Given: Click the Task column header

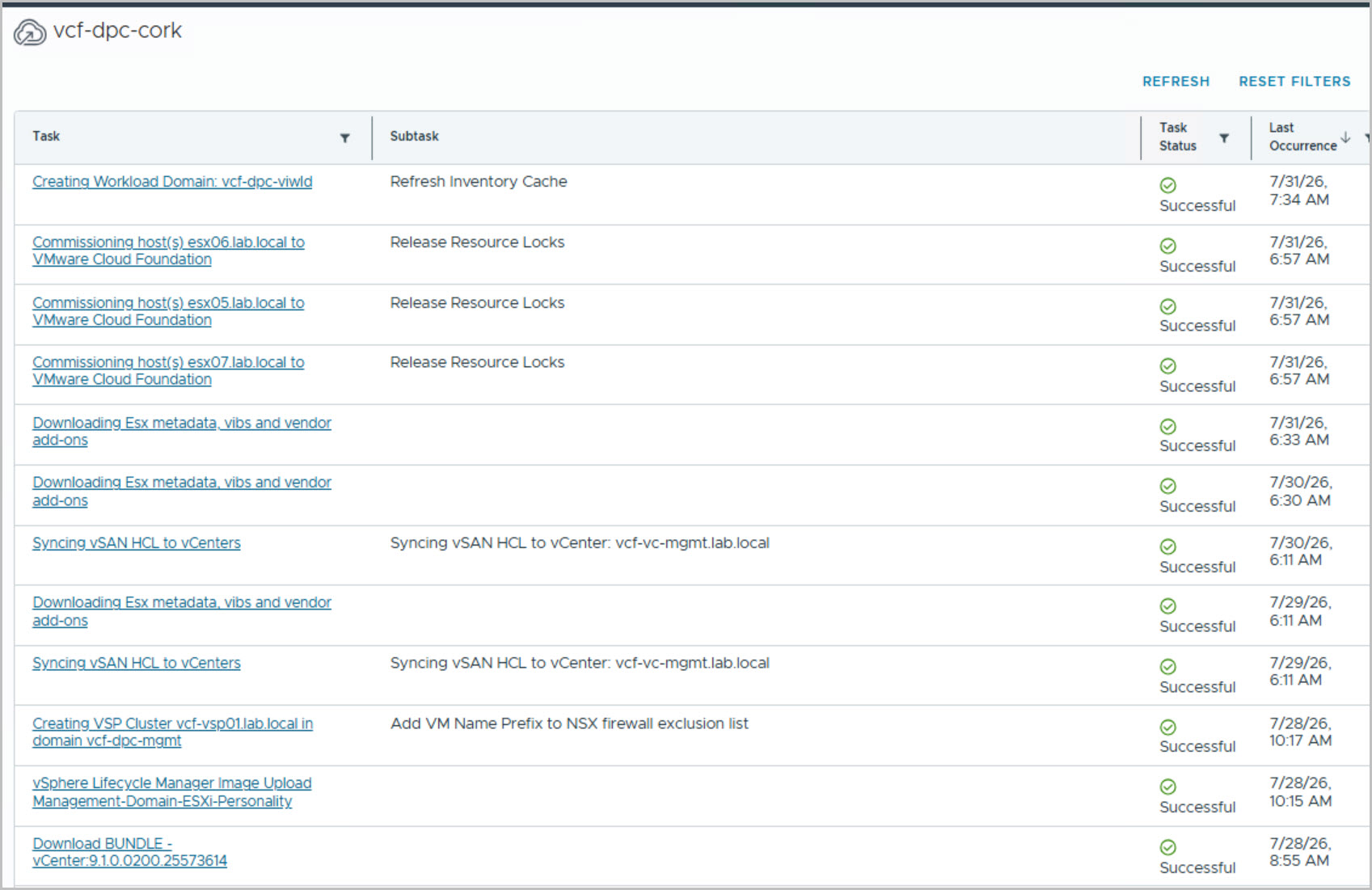Looking at the screenshot, I should [x=46, y=136].
